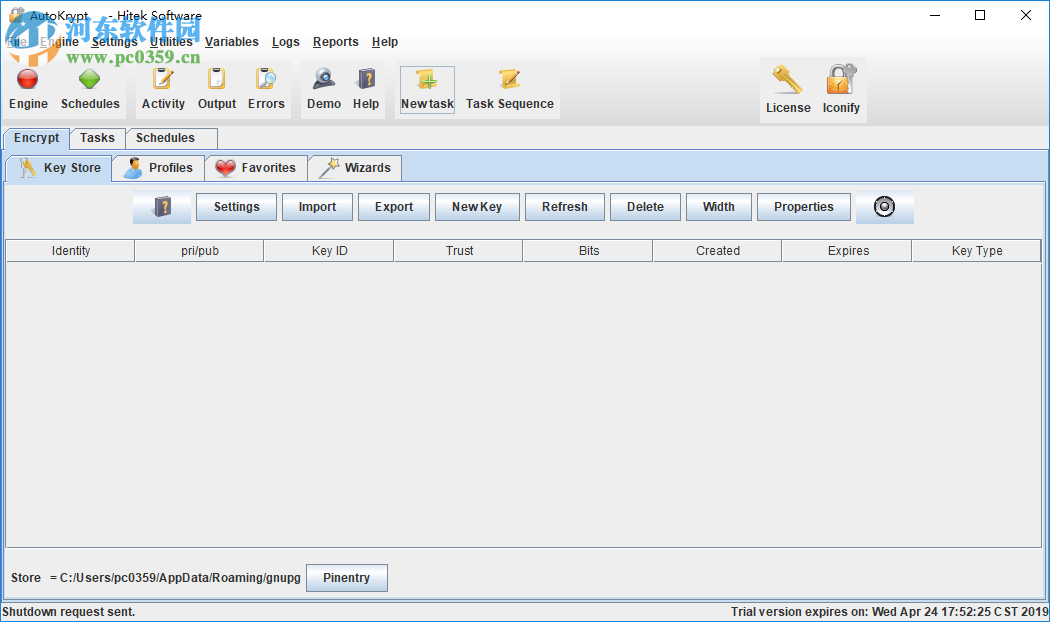This screenshot has height=622, width=1050.
Task: Open the Reports menu
Action: pos(335,42)
